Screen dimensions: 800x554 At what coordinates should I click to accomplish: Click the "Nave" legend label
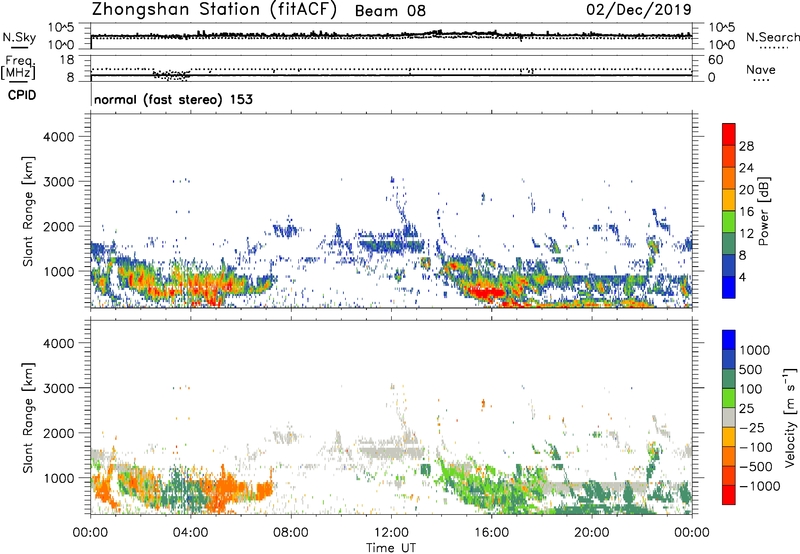pyautogui.click(x=761, y=70)
